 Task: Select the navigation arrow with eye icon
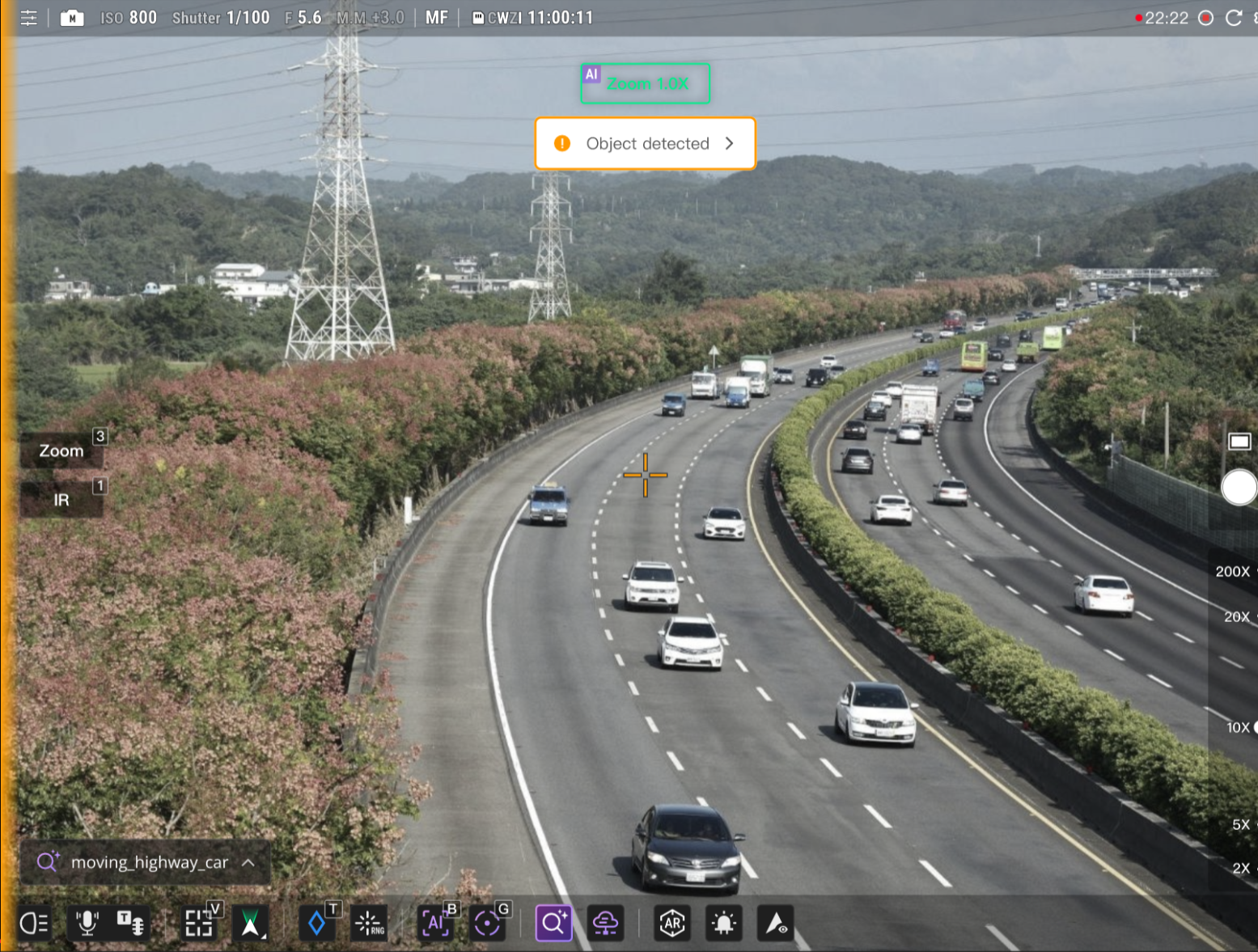tap(775, 923)
